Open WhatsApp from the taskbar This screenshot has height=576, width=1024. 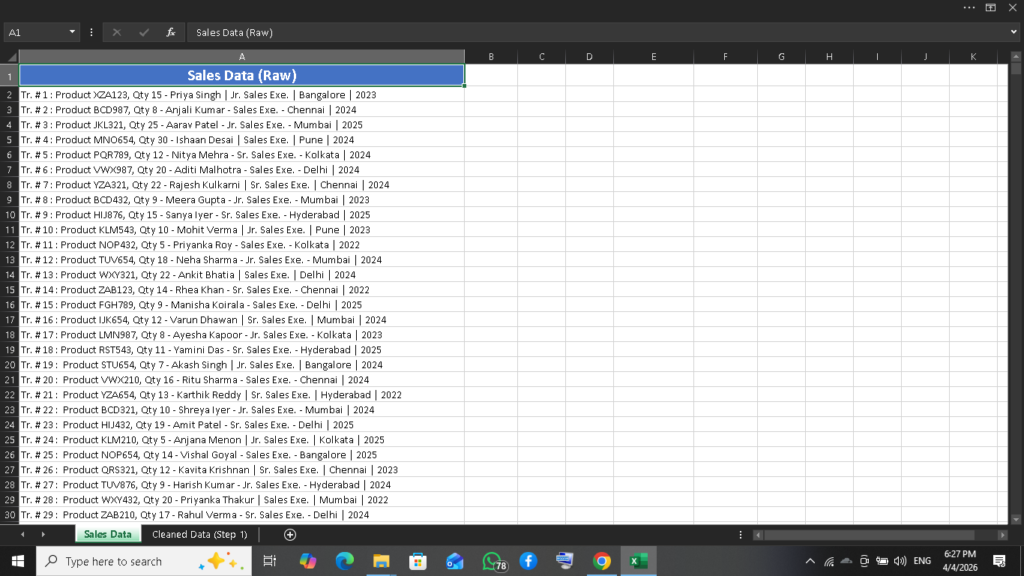click(x=493, y=561)
